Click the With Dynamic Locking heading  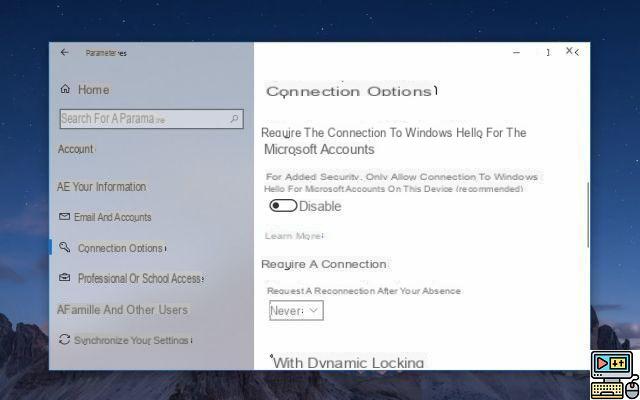(x=348, y=362)
